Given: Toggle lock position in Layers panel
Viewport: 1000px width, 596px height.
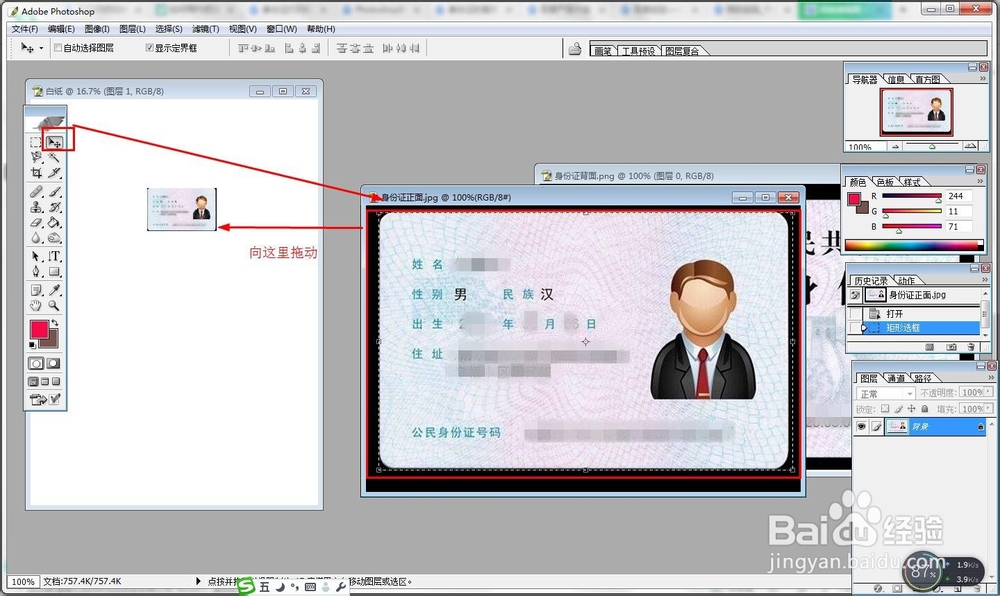Looking at the screenshot, I should 911,409.
